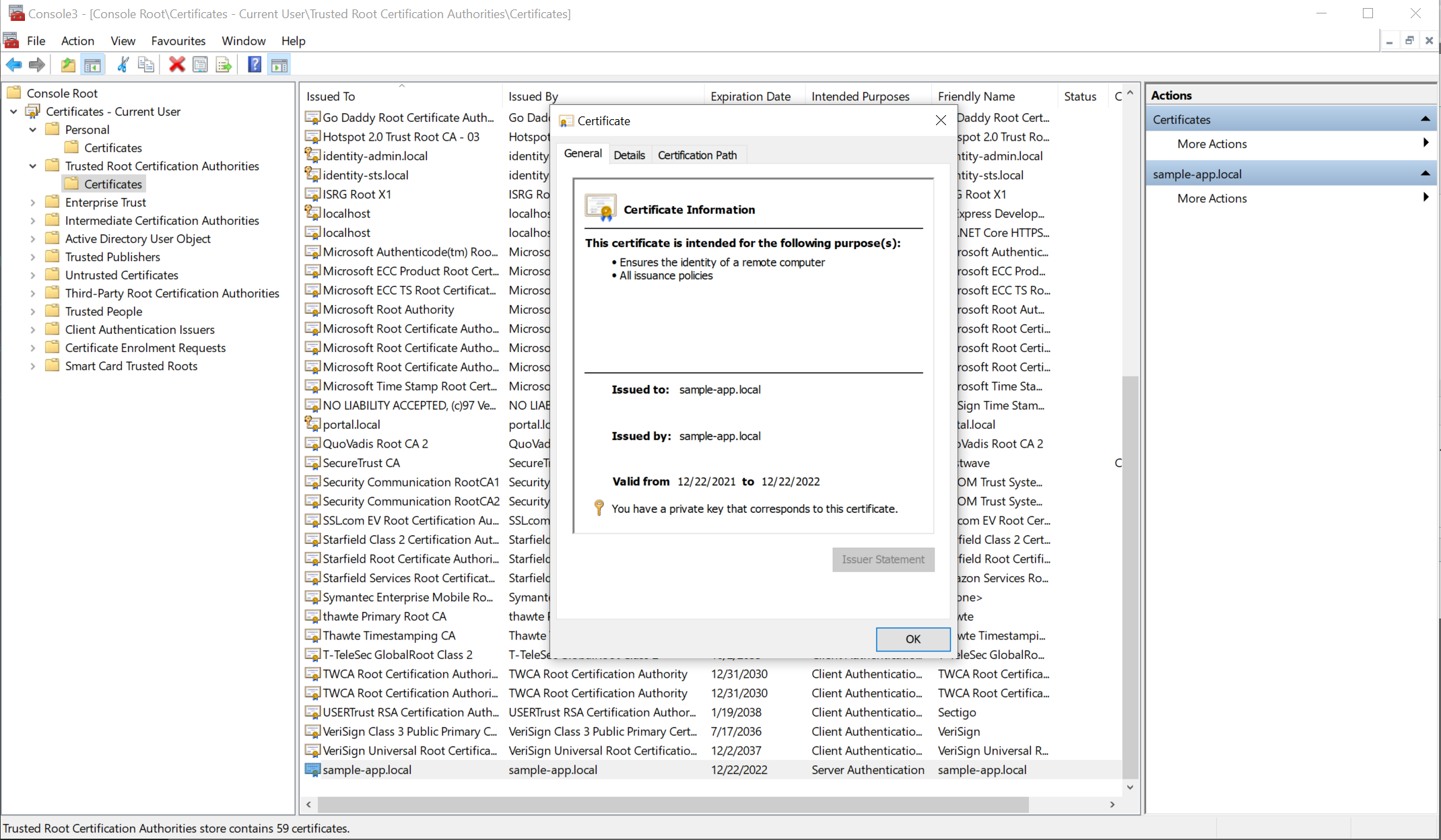1441x840 pixels.
Task: Click the horizontal scrollbar of certificate list
Action: [673, 804]
